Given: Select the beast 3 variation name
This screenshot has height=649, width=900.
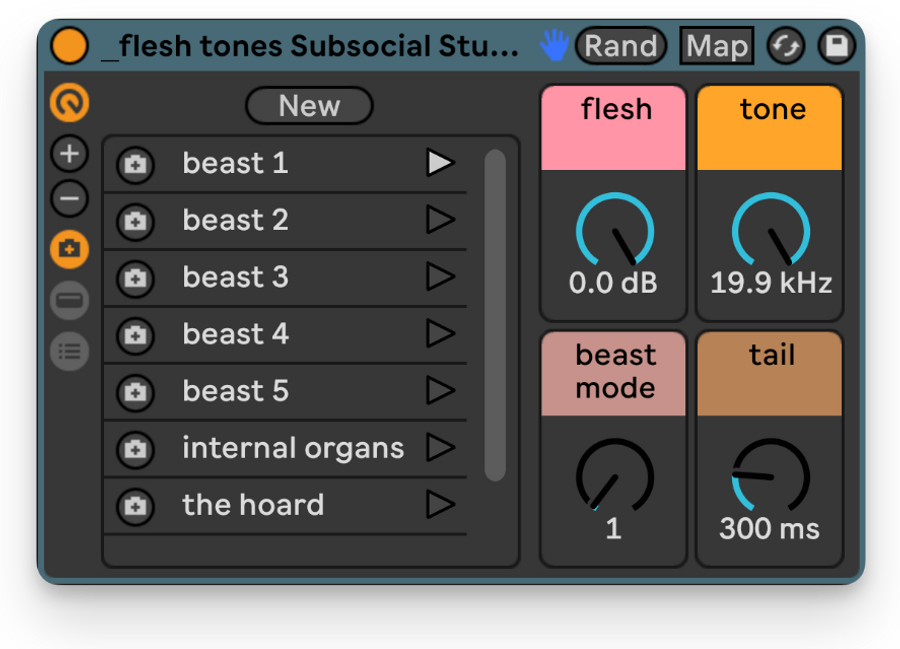Looking at the screenshot, I should coord(235,277).
